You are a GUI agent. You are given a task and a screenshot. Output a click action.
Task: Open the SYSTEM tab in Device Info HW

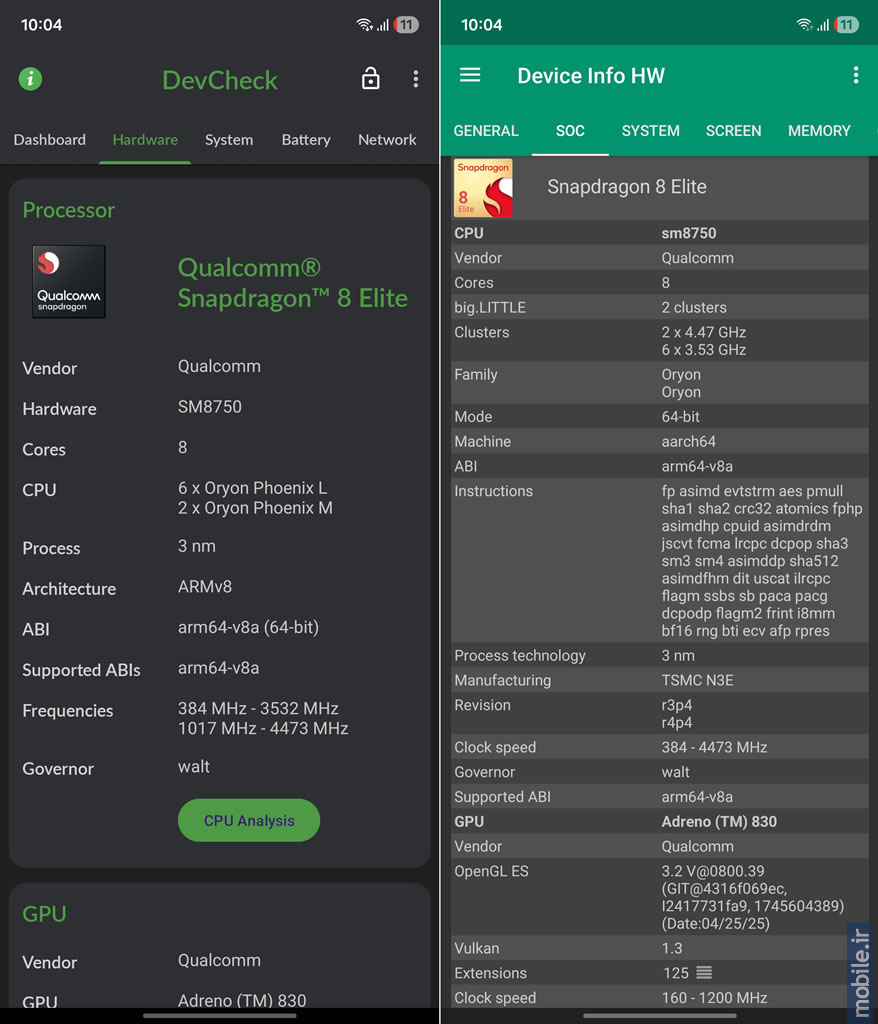651,131
